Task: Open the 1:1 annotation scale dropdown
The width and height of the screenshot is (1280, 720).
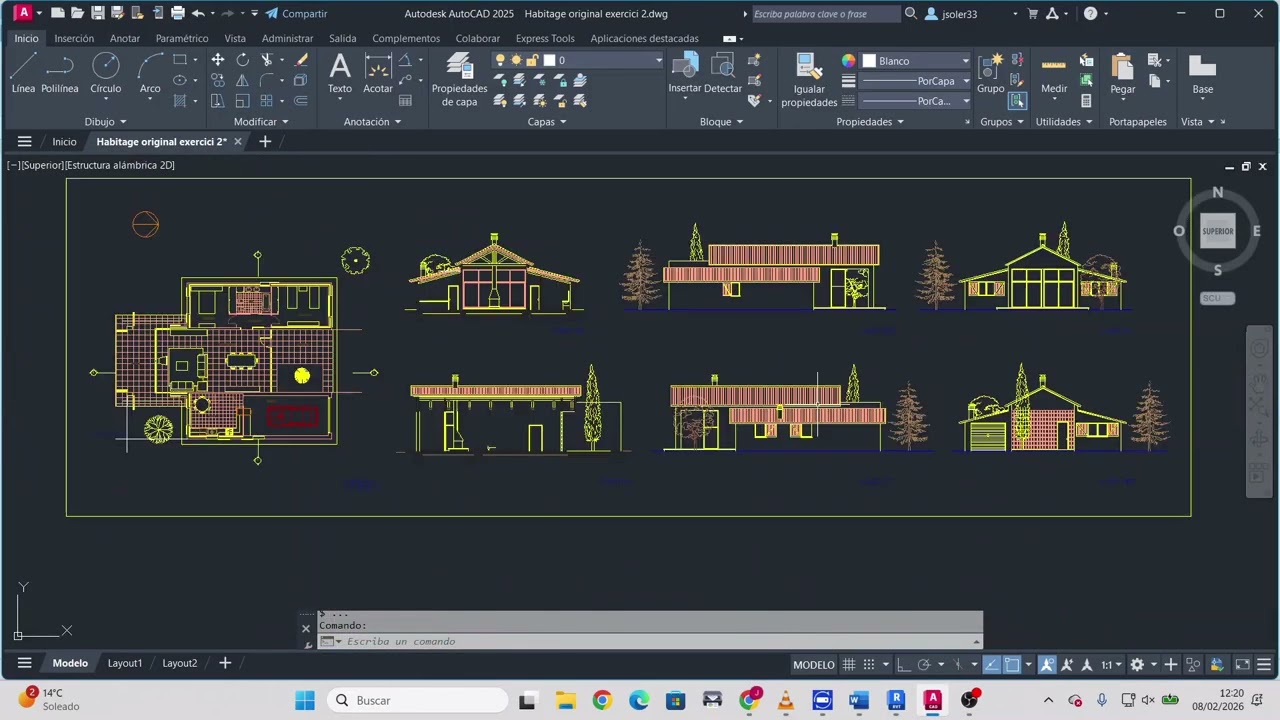Action: click(1112, 665)
